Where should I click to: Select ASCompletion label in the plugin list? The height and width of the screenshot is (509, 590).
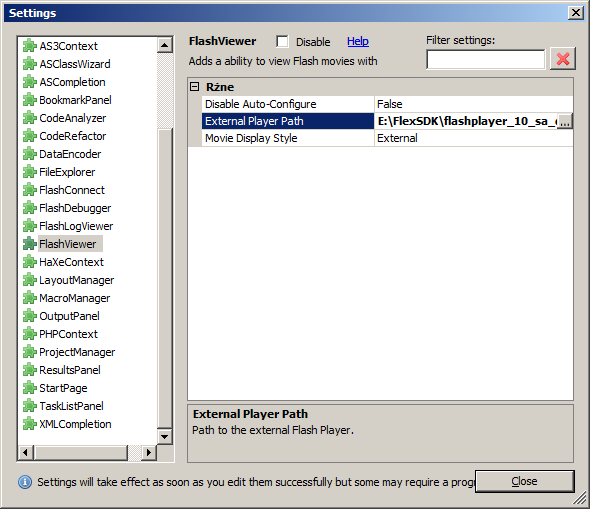pos(72,82)
